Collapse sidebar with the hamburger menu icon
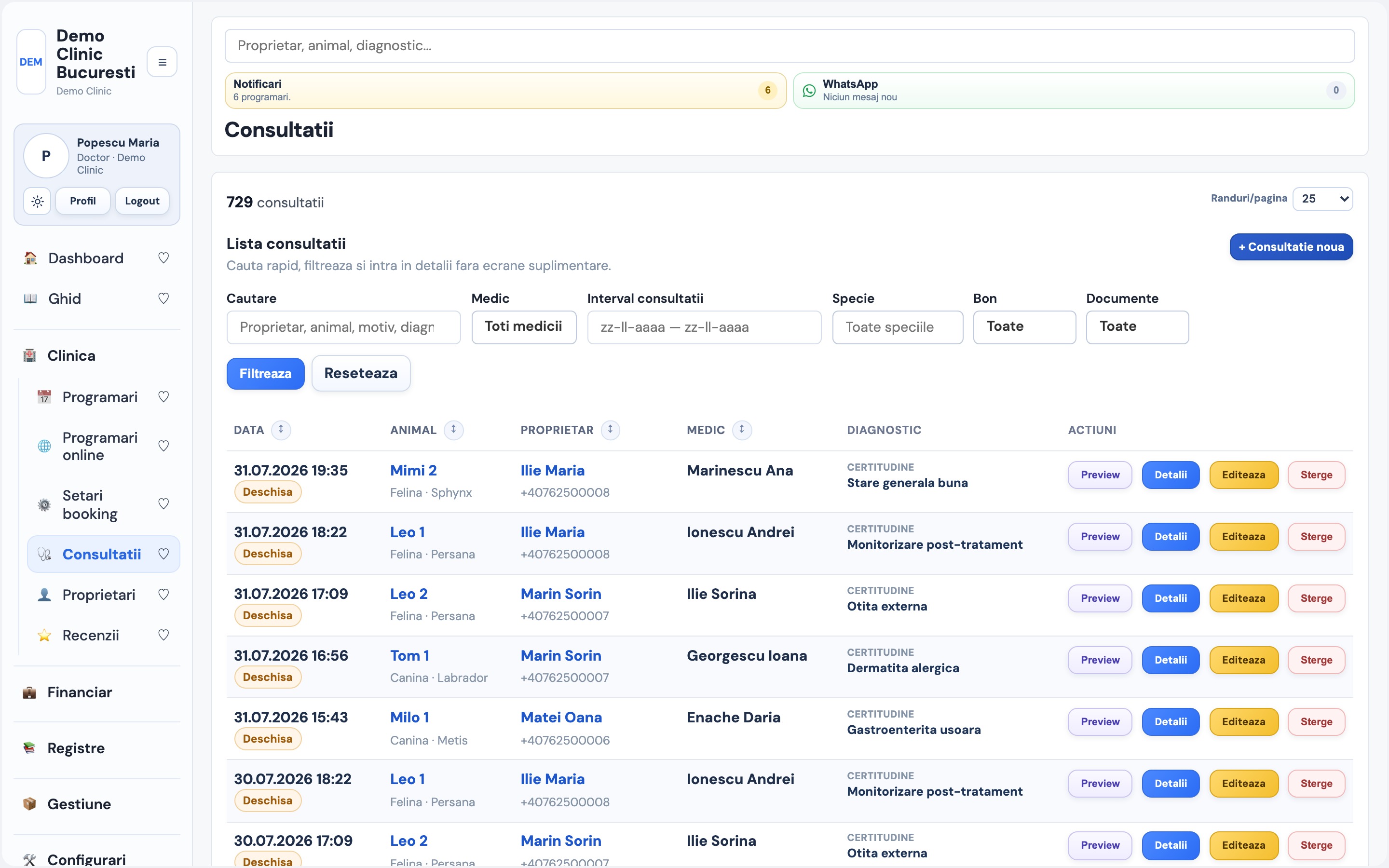The image size is (1389, 868). pyautogui.click(x=162, y=62)
